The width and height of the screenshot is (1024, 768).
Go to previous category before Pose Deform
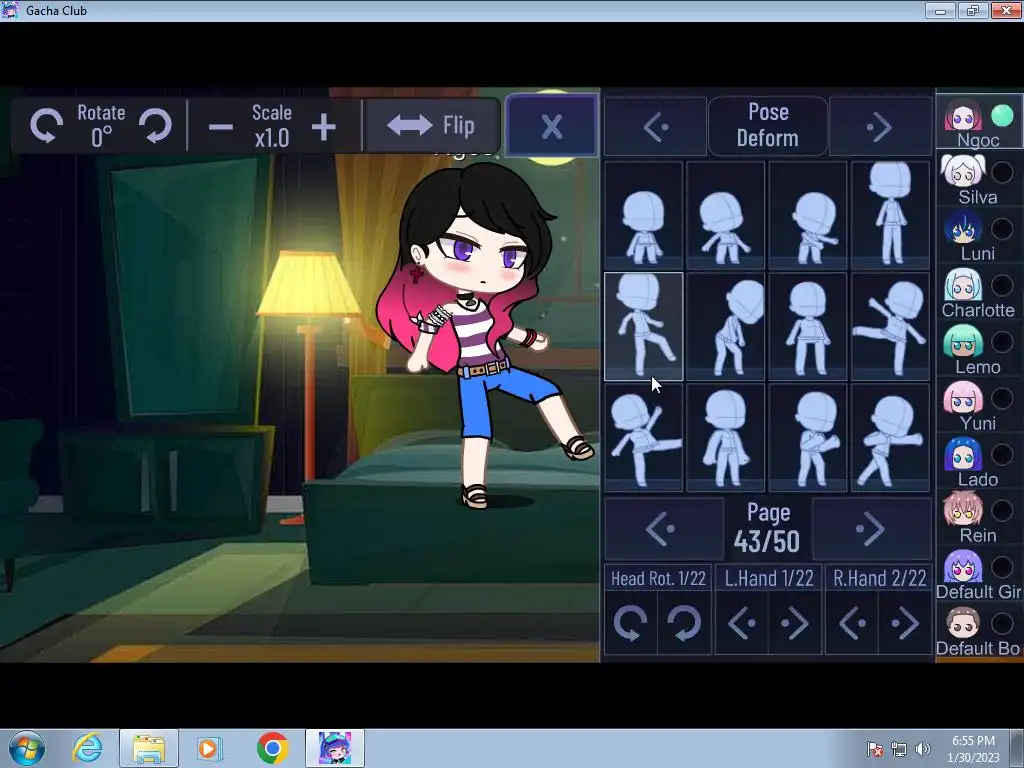coord(655,127)
